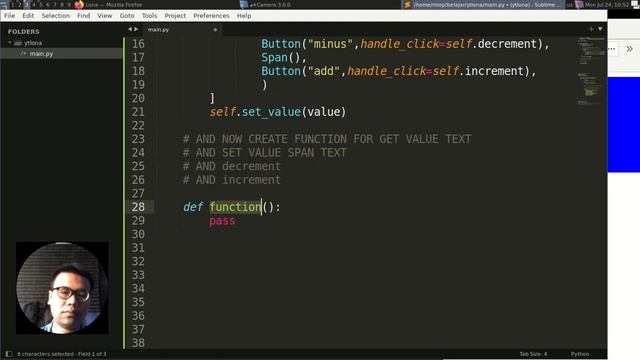Click Firefox toolbar overflow chevron
Screen dimensions: 640x360
(x=629, y=49)
